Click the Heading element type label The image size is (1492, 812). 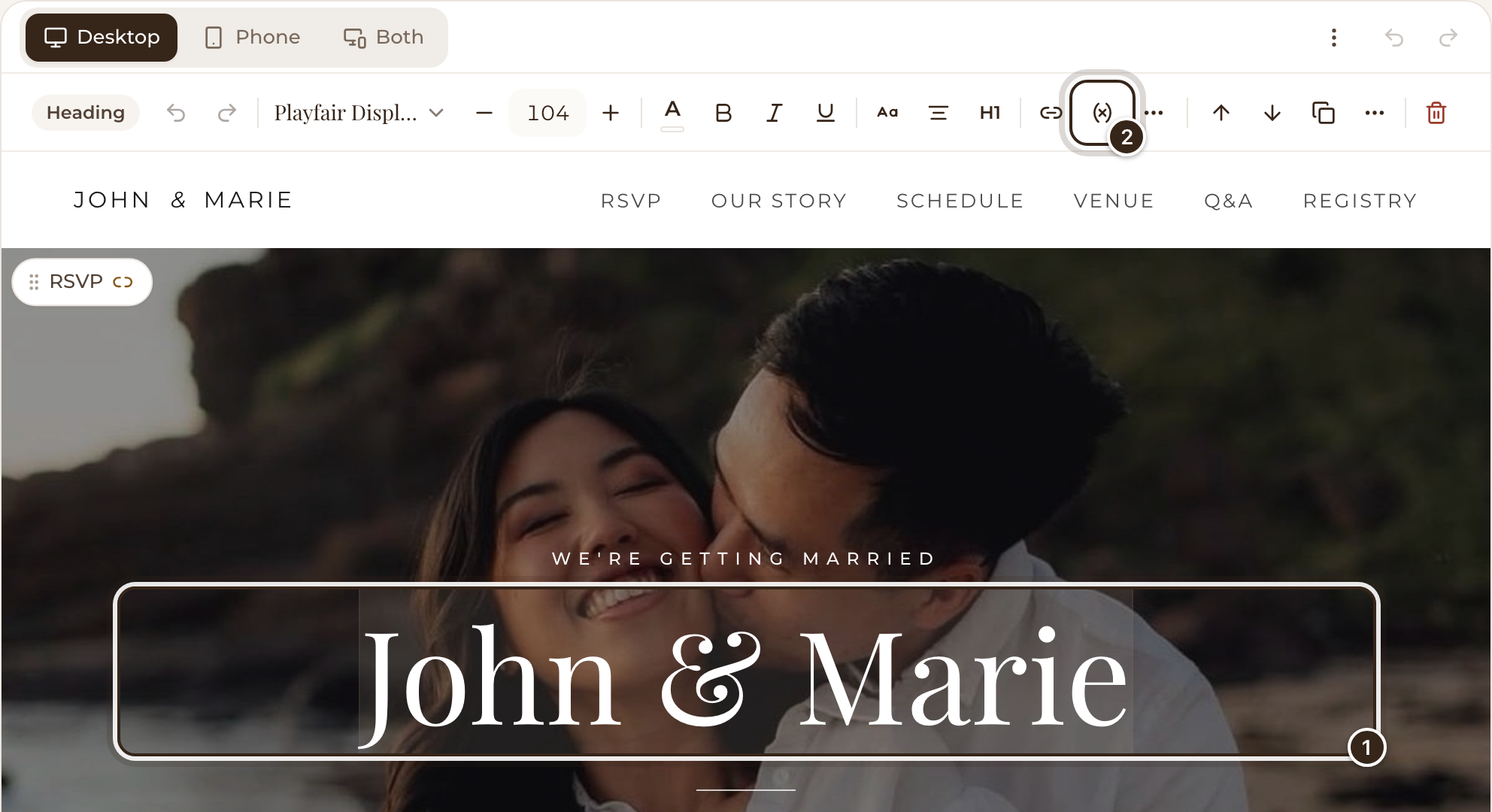tap(86, 113)
